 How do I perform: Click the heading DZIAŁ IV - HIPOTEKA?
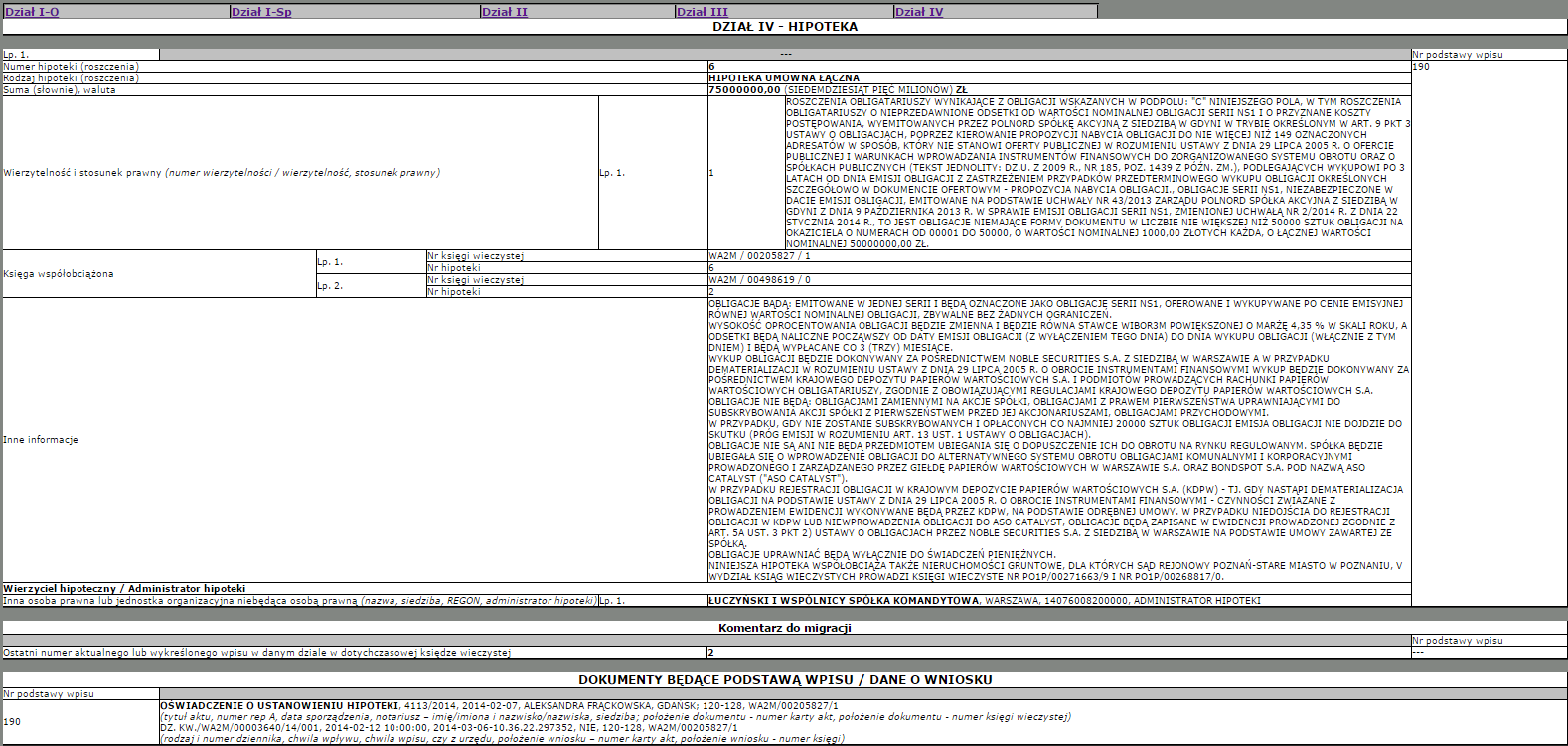coord(785,27)
